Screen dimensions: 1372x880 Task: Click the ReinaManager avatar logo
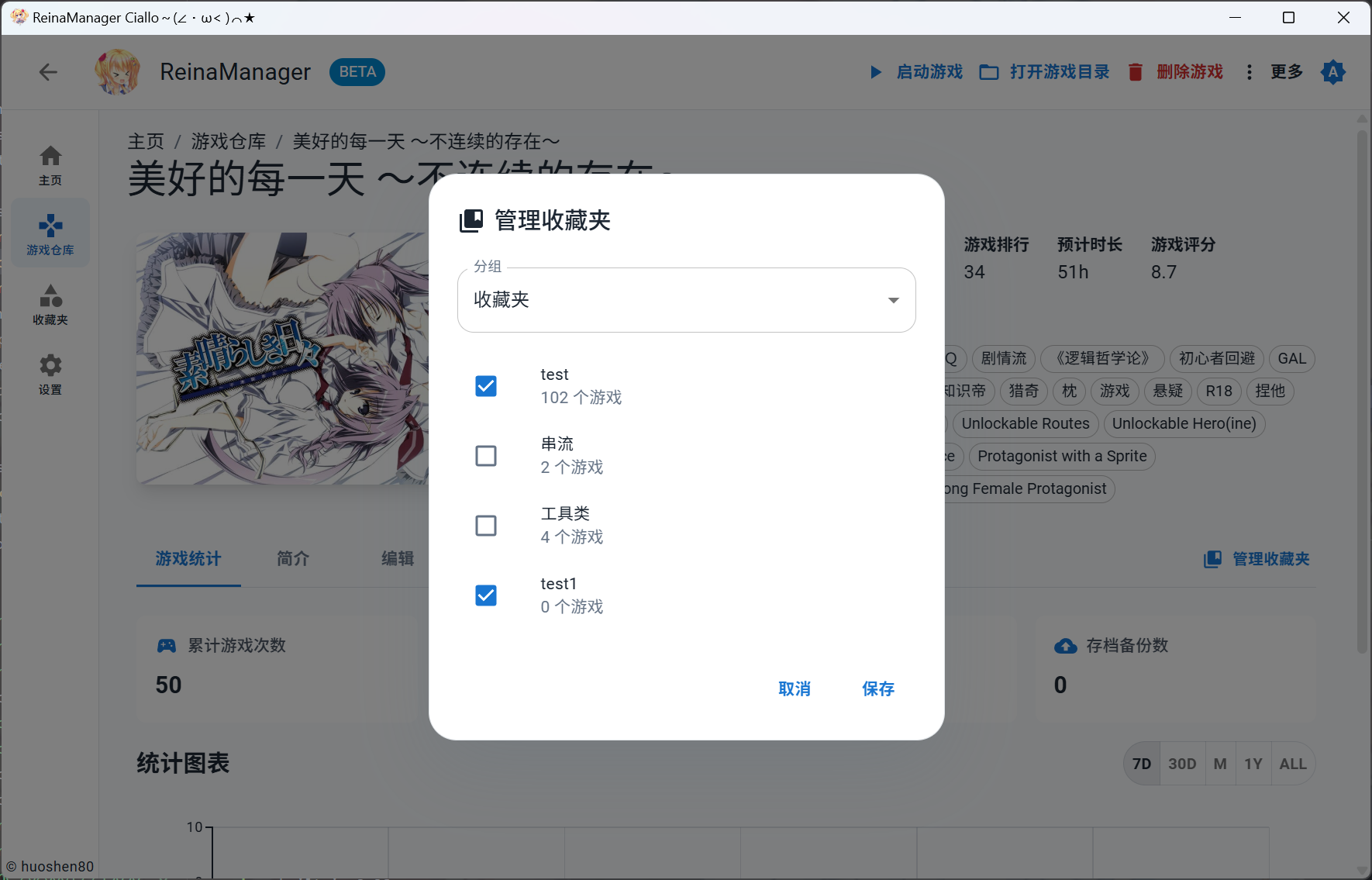point(117,72)
